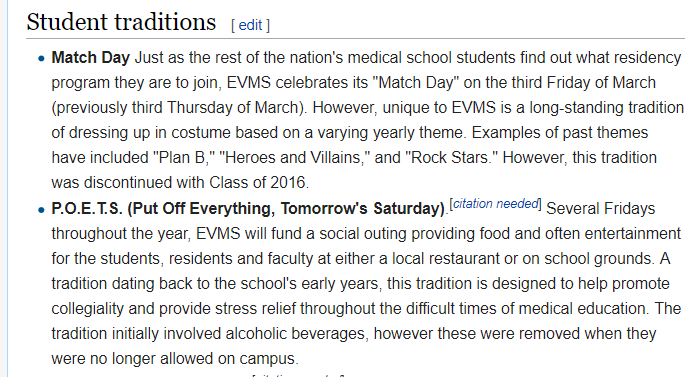Click the partially visible citation link at the bottom
The width and height of the screenshot is (695, 377).
pos(298,375)
